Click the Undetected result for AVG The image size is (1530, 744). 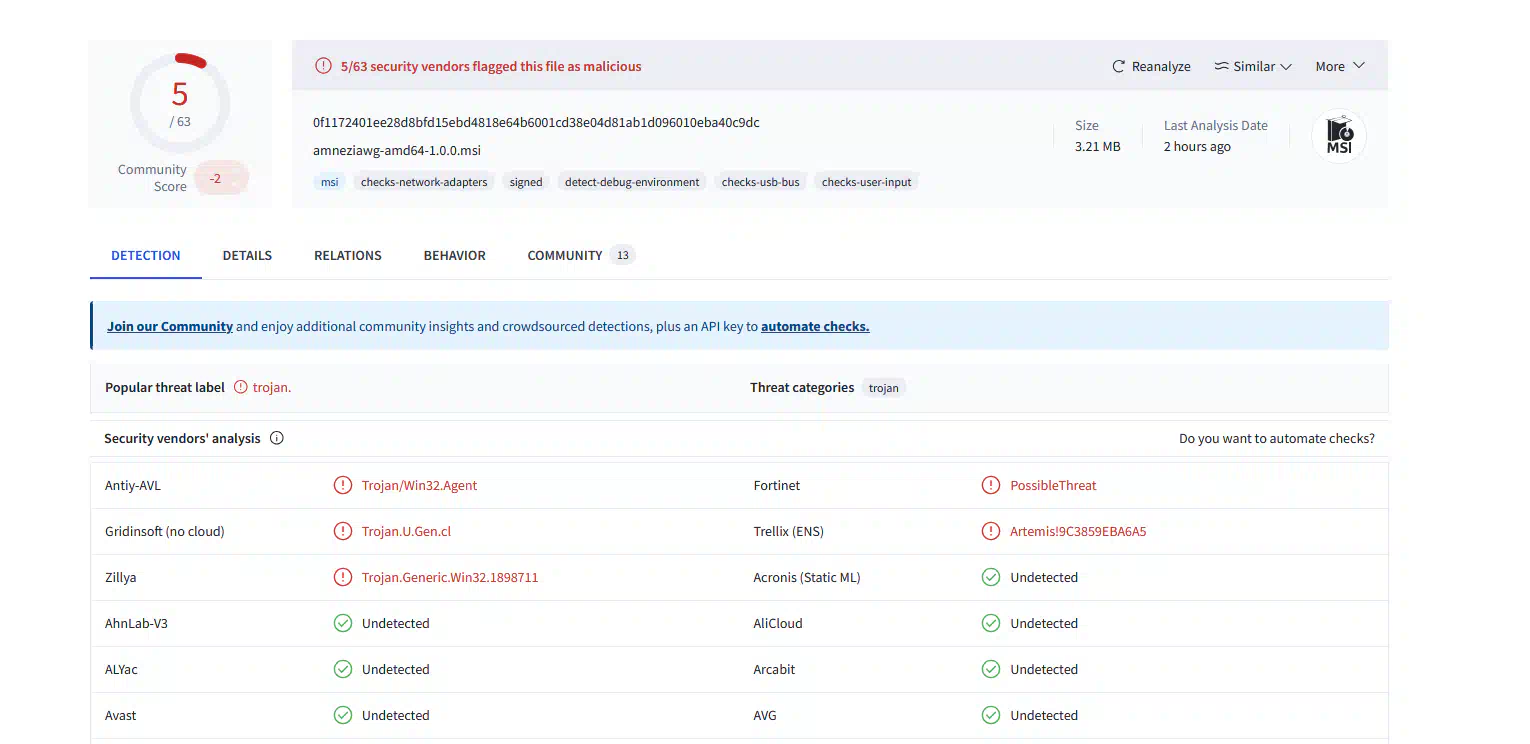pos(1044,715)
